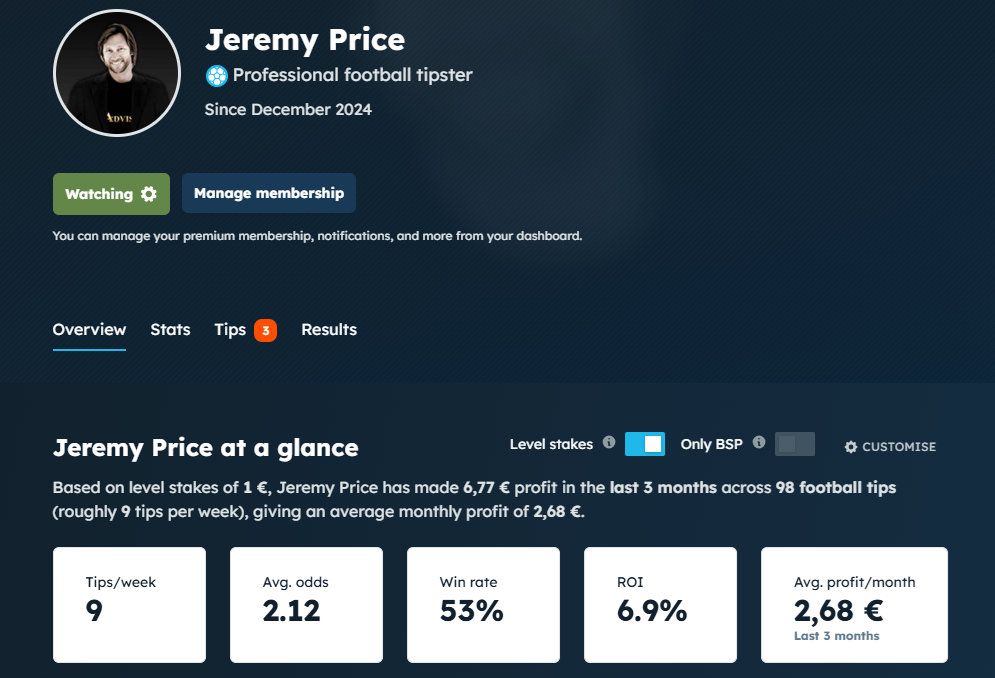Screen dimensions: 995x678
Task: Click the CUSTOMISE gear icon
Action: coord(850,447)
